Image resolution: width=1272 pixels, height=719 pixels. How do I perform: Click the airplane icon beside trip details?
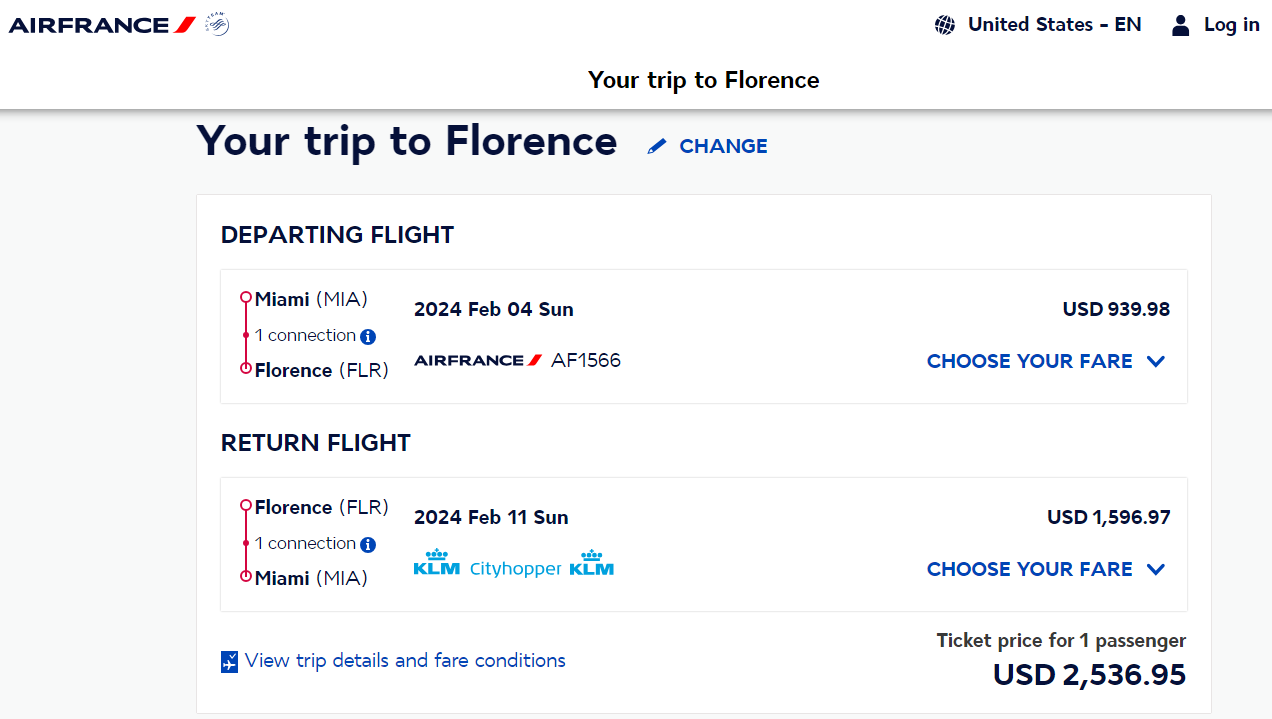230,661
